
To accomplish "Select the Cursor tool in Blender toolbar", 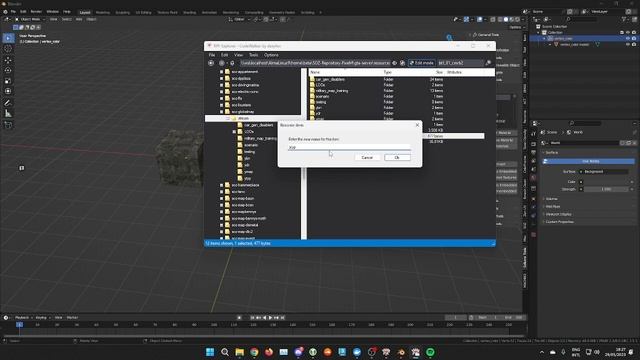I will click(x=8, y=49).
